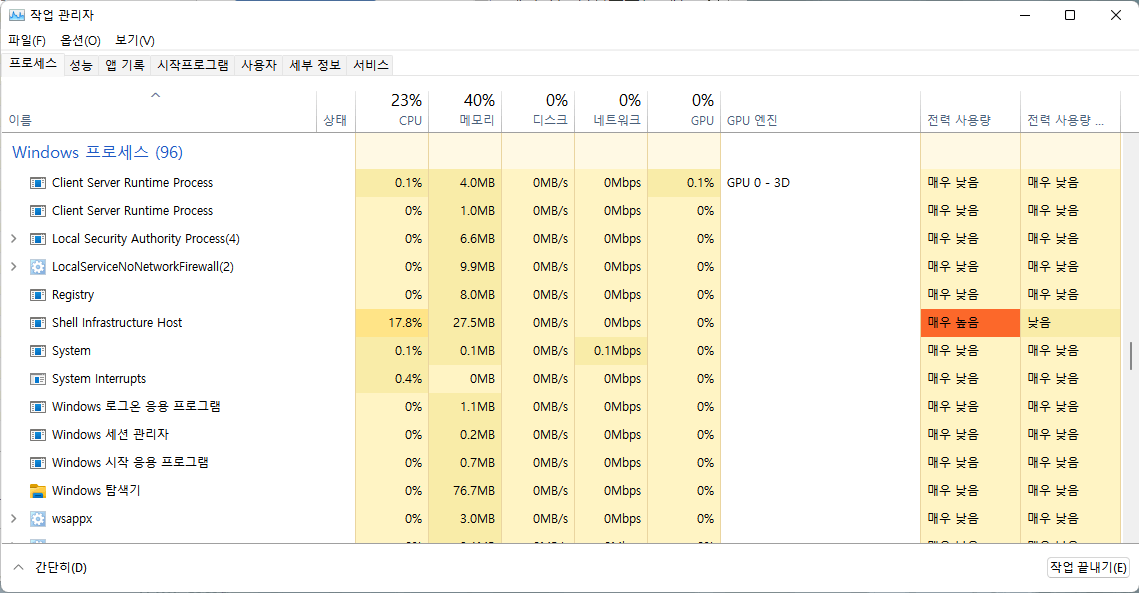Viewport: 1139px width, 593px height.
Task: Switch to the 성능 tab
Action: coord(81,65)
